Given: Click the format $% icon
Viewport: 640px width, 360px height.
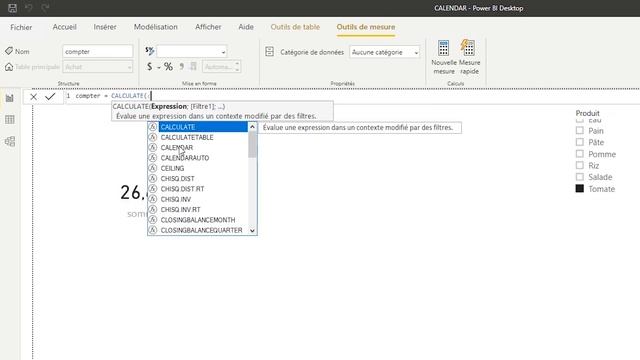Looking at the screenshot, I should point(150,51).
